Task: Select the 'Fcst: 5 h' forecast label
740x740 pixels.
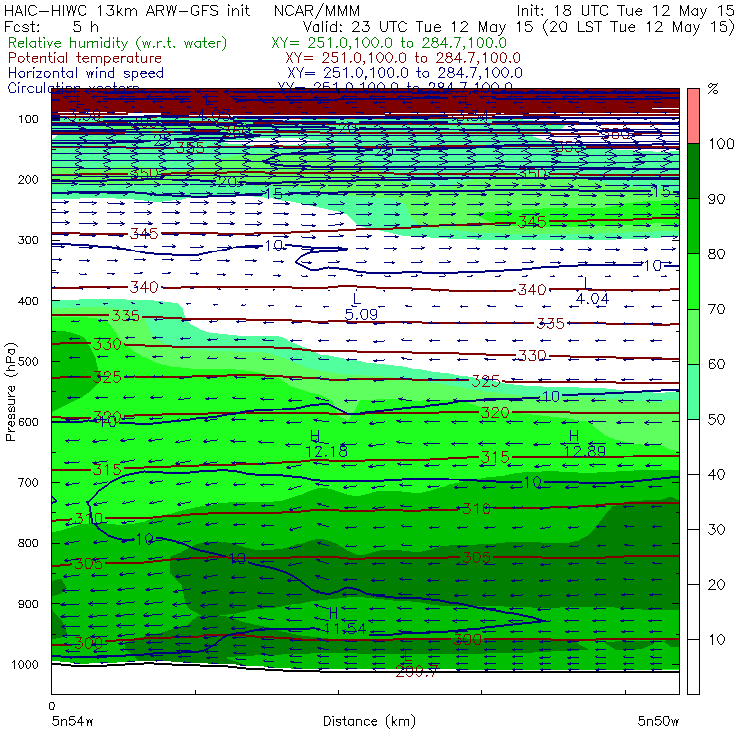Action: coord(51,26)
